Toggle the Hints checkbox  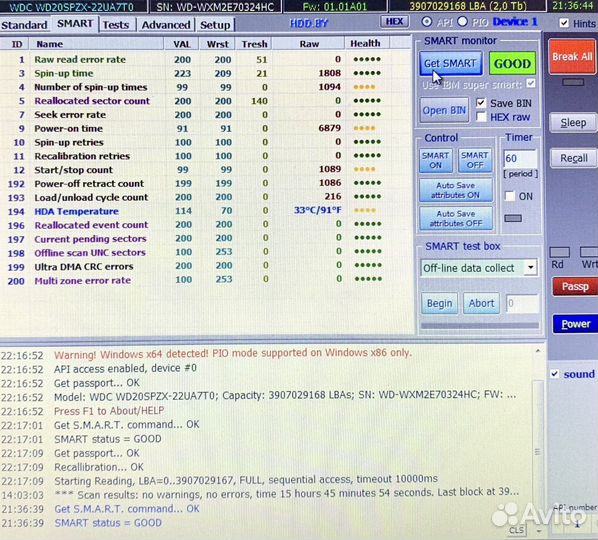click(x=564, y=23)
